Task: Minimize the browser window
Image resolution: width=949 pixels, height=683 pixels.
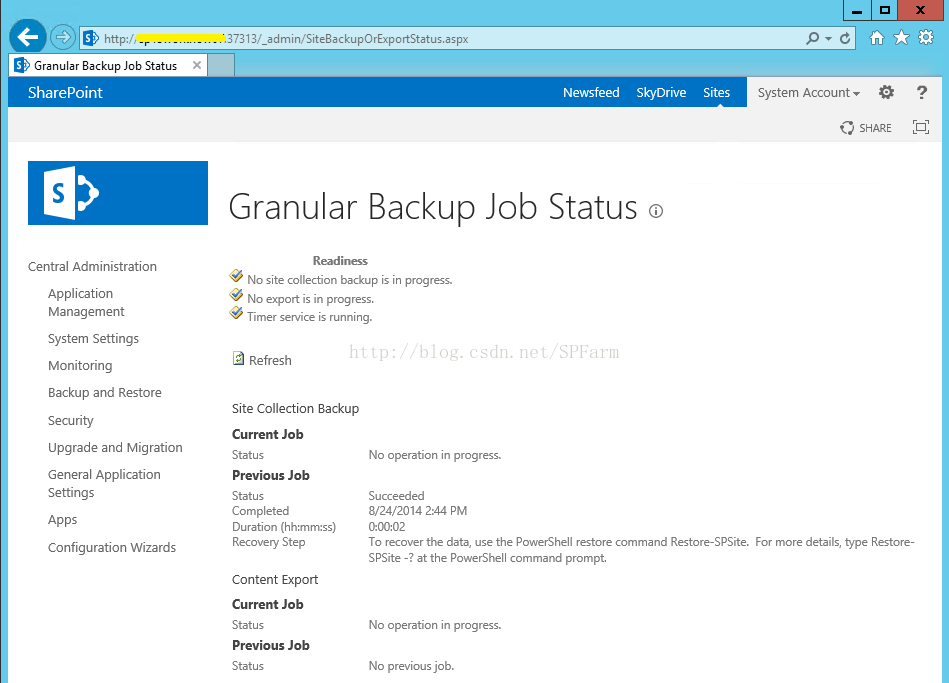Action: click(856, 10)
